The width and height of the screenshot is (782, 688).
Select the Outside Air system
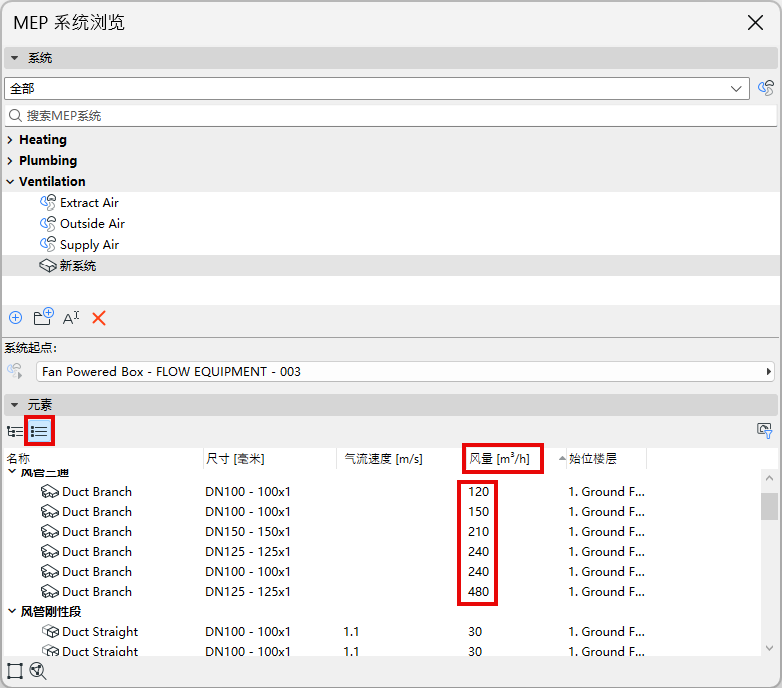click(x=391, y=223)
